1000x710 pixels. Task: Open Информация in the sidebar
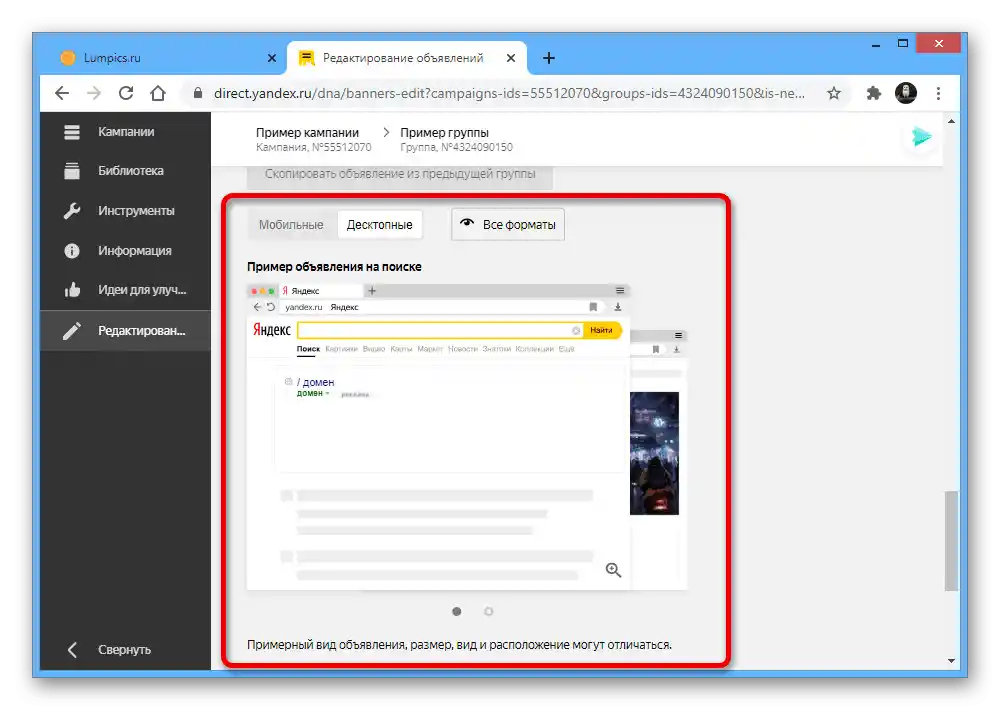point(126,251)
